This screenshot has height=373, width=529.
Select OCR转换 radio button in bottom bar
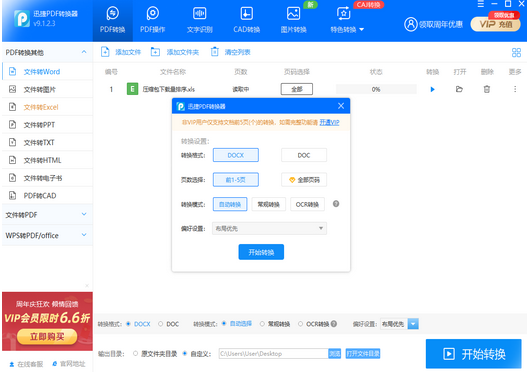coord(300,324)
